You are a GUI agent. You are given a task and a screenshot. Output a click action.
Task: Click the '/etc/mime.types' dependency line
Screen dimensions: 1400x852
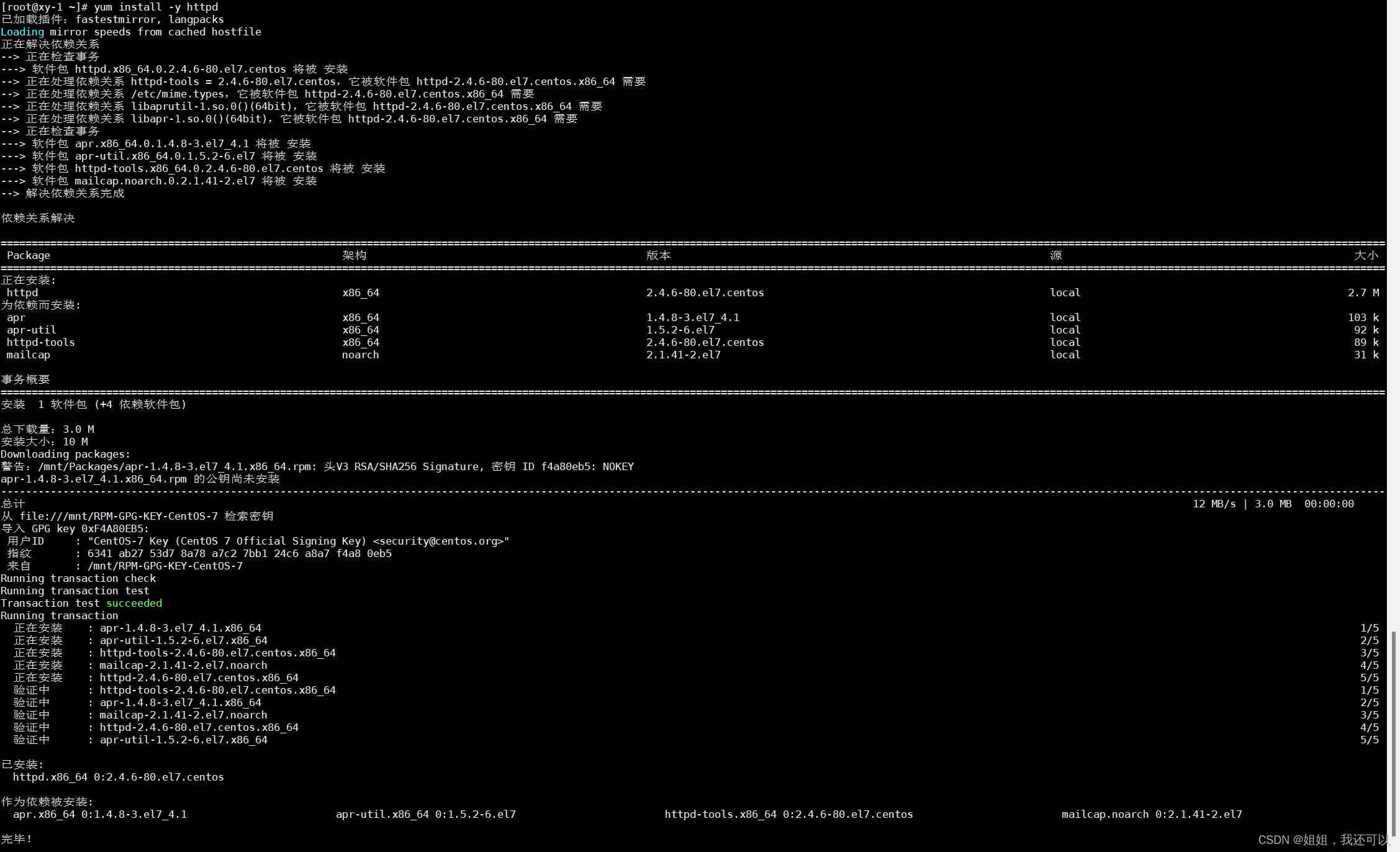click(x=268, y=94)
